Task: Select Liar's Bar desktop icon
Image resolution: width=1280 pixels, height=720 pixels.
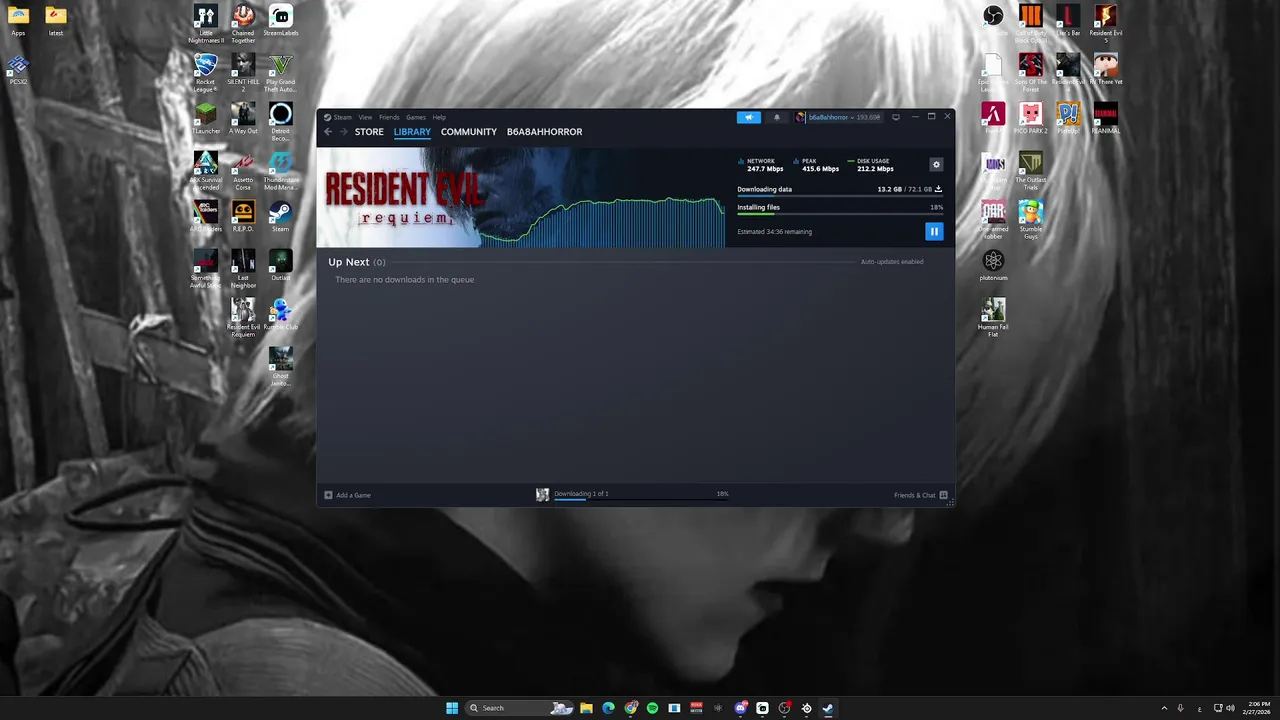Action: coord(1068,20)
